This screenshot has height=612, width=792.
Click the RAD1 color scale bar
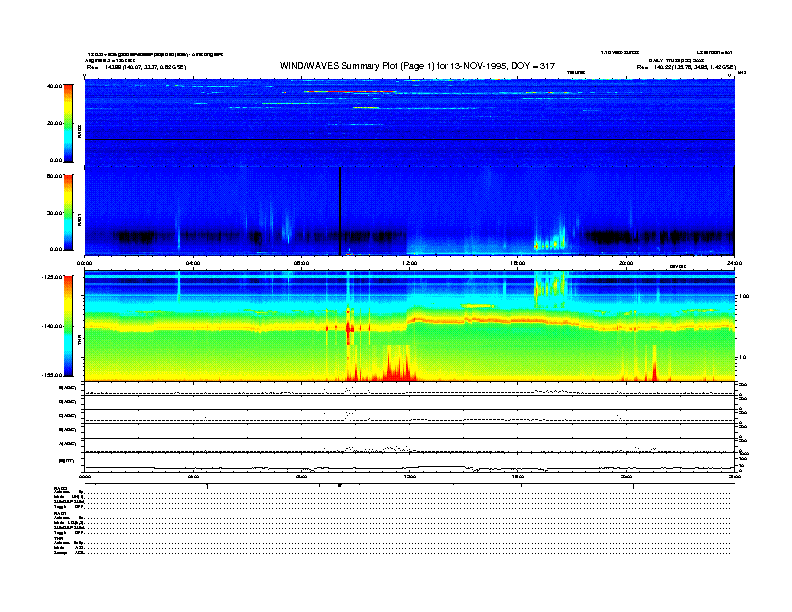point(68,212)
